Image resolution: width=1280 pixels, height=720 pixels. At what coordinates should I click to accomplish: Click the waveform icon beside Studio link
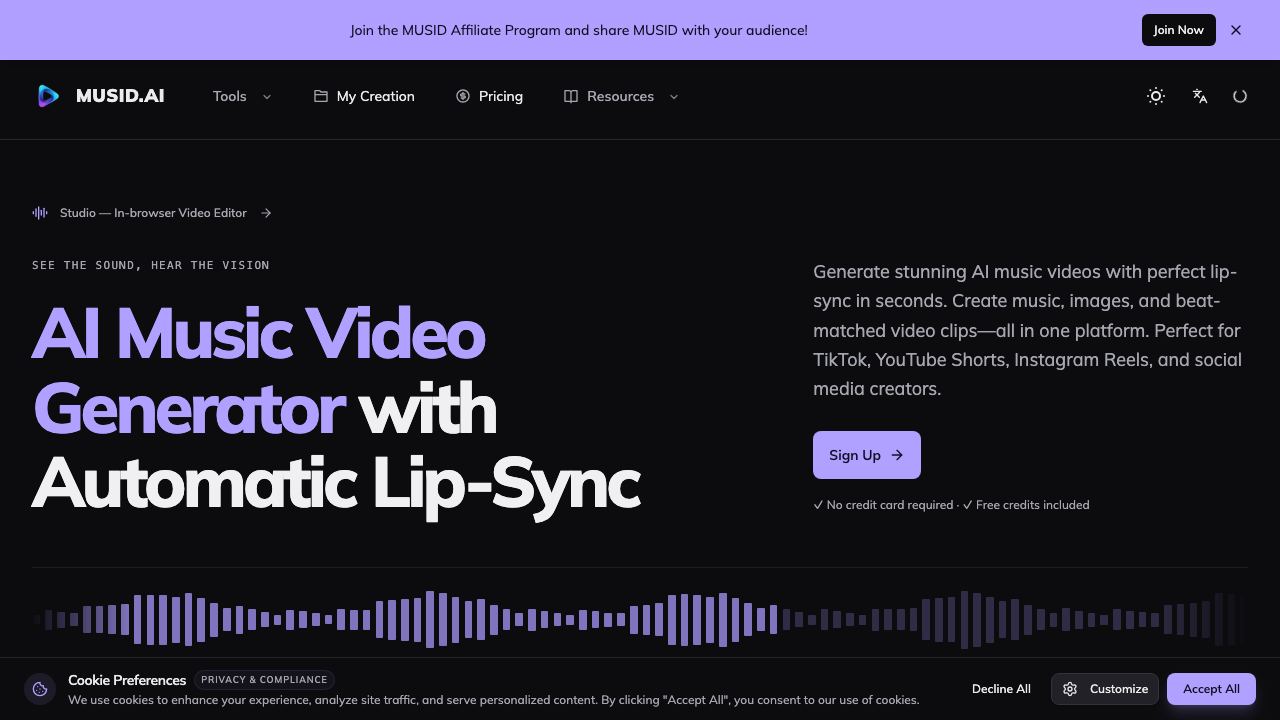click(x=40, y=213)
